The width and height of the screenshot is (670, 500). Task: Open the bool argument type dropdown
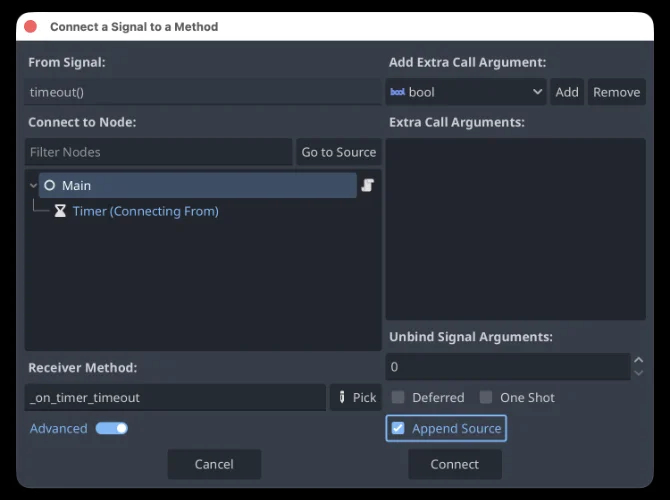click(465, 92)
